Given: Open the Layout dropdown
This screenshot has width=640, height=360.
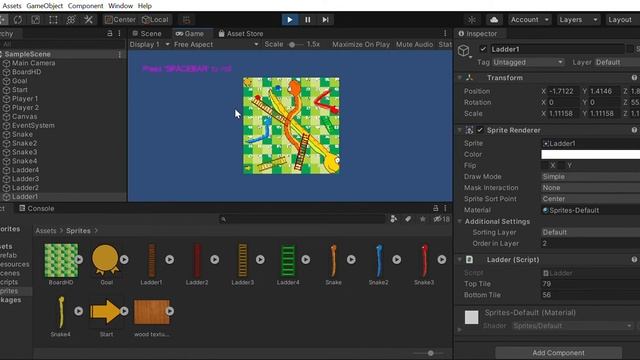Looking at the screenshot, I should pyautogui.click(x=622, y=20).
